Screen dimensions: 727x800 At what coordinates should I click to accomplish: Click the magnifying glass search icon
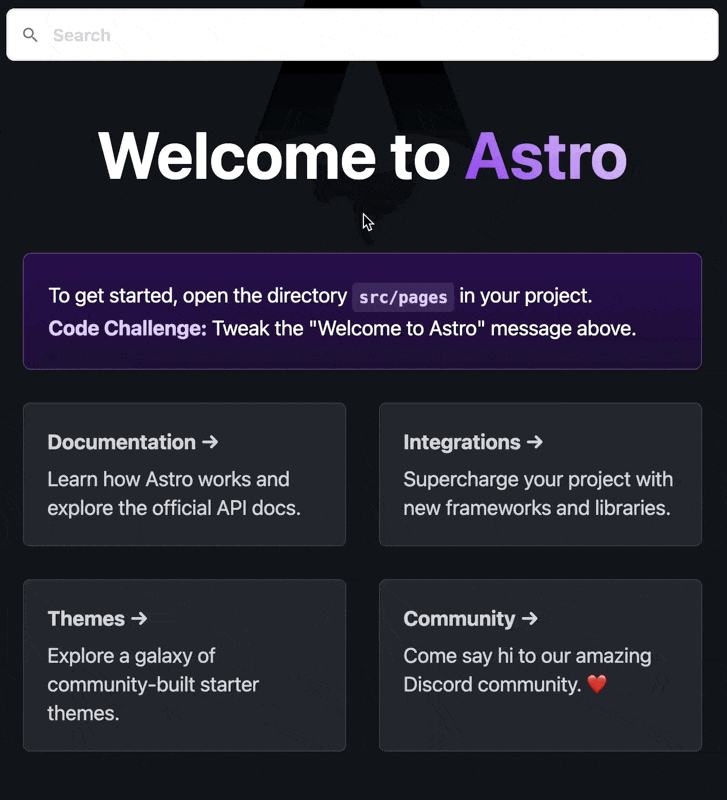coord(30,35)
